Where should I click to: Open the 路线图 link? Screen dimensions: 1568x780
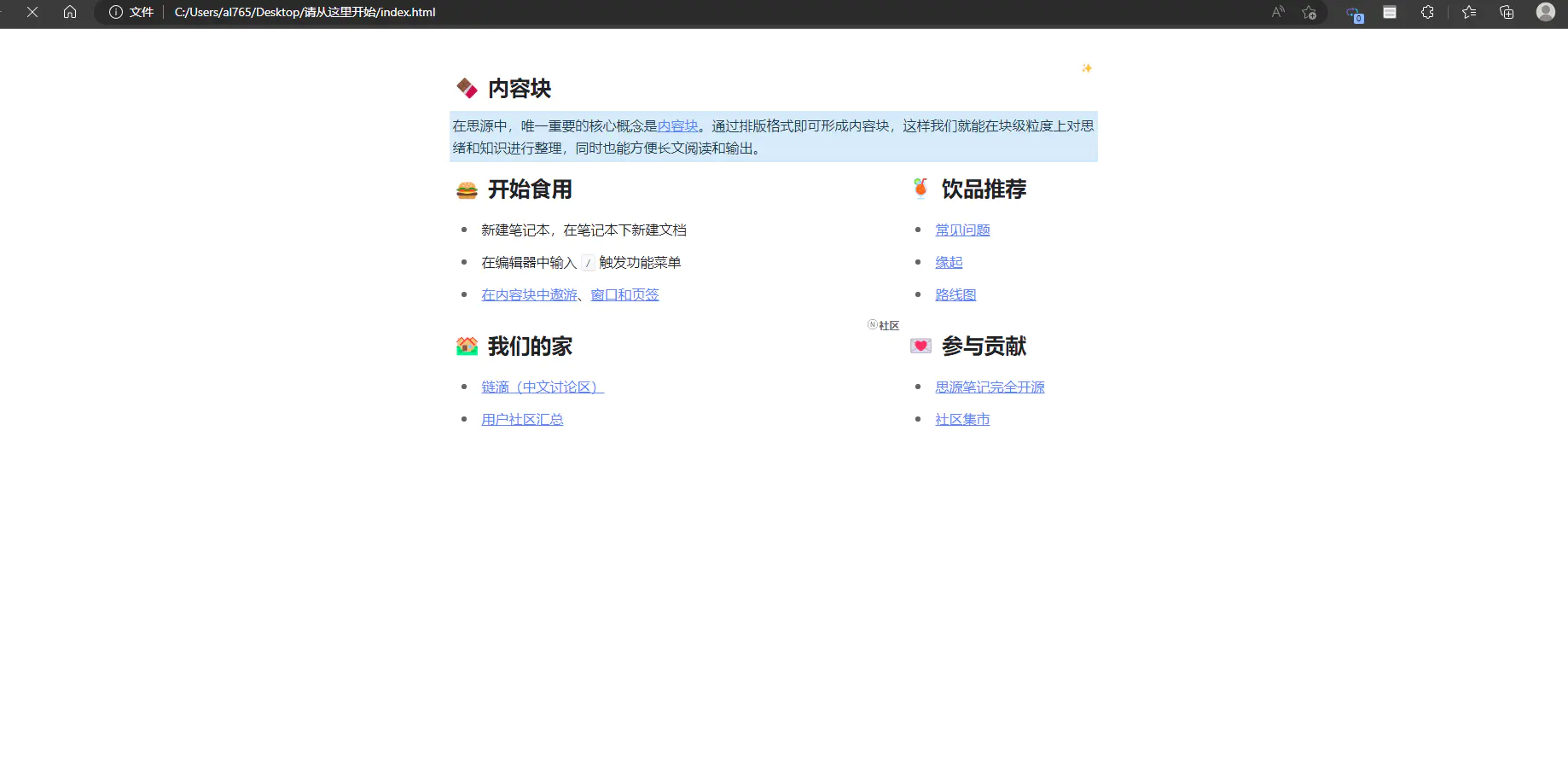955,295
